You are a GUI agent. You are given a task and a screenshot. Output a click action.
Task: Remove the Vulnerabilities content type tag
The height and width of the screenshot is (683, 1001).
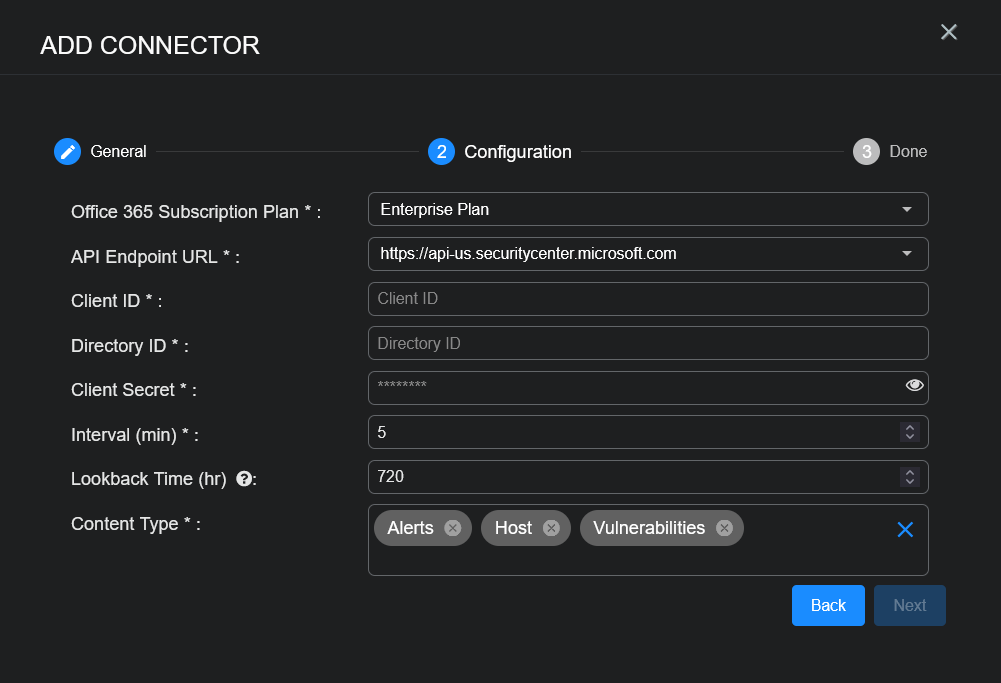pos(724,528)
